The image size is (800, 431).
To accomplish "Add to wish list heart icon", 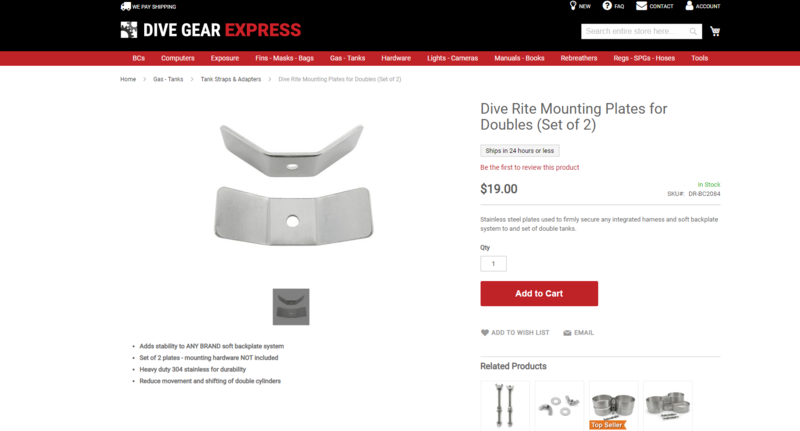I will pyautogui.click(x=485, y=333).
